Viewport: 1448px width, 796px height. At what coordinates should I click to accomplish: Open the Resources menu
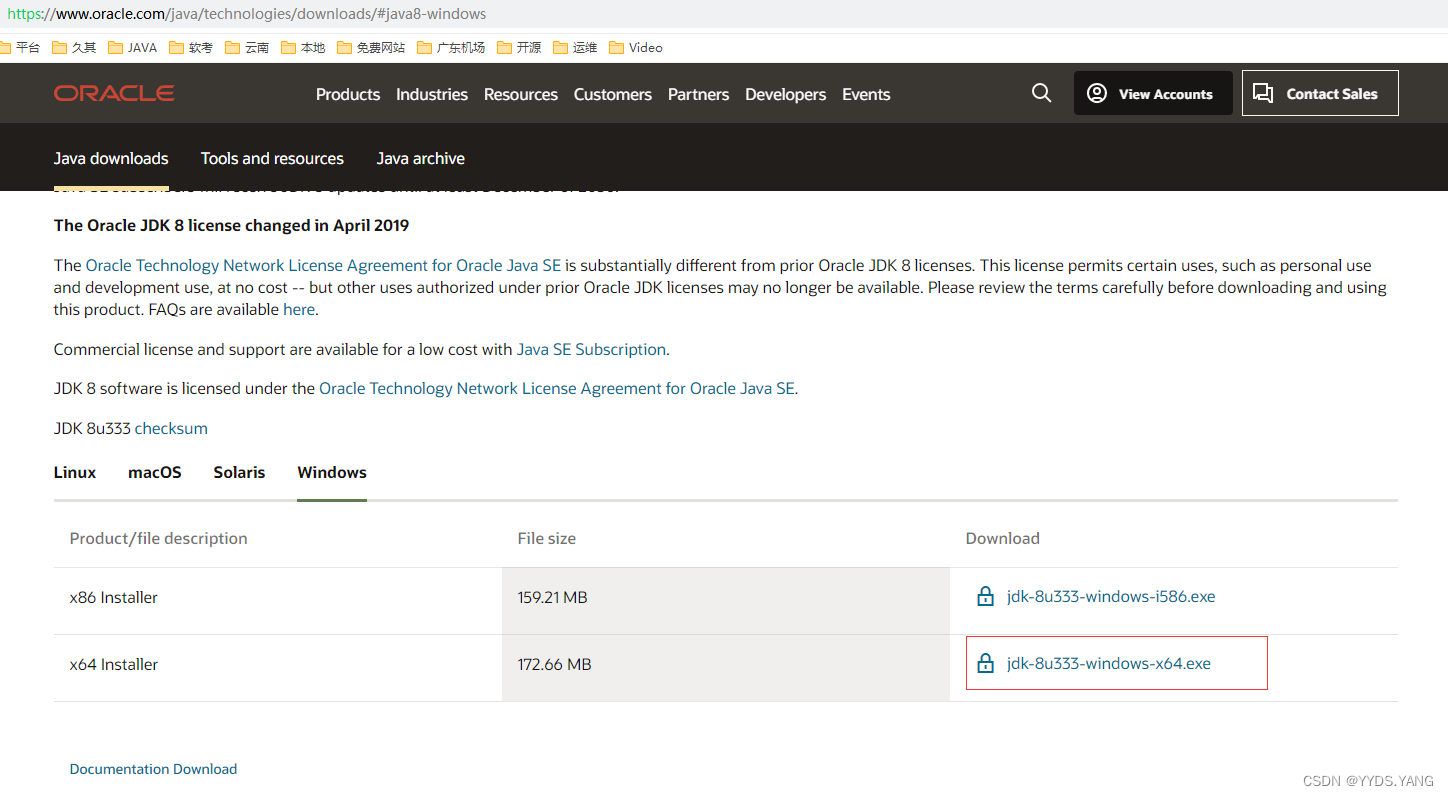(x=521, y=94)
